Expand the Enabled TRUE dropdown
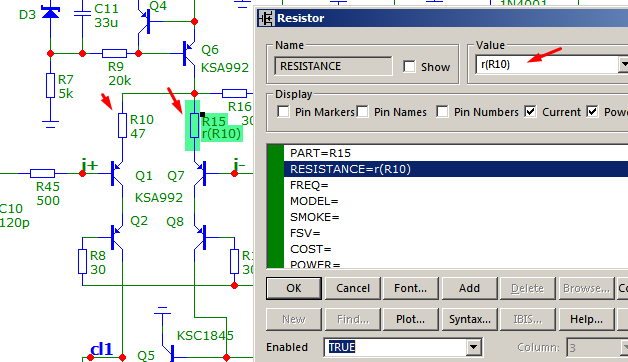Screen dimensions: 628x362 pos(473,347)
